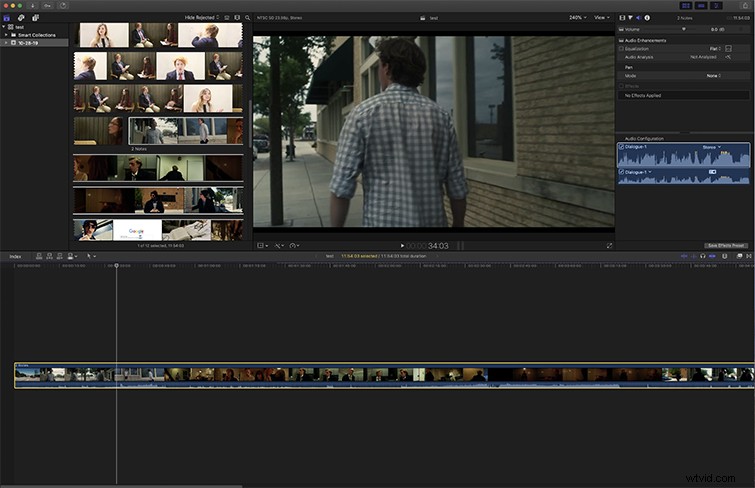Select the 10-28-19 event in sidebar
The image size is (755, 488).
click(34, 43)
